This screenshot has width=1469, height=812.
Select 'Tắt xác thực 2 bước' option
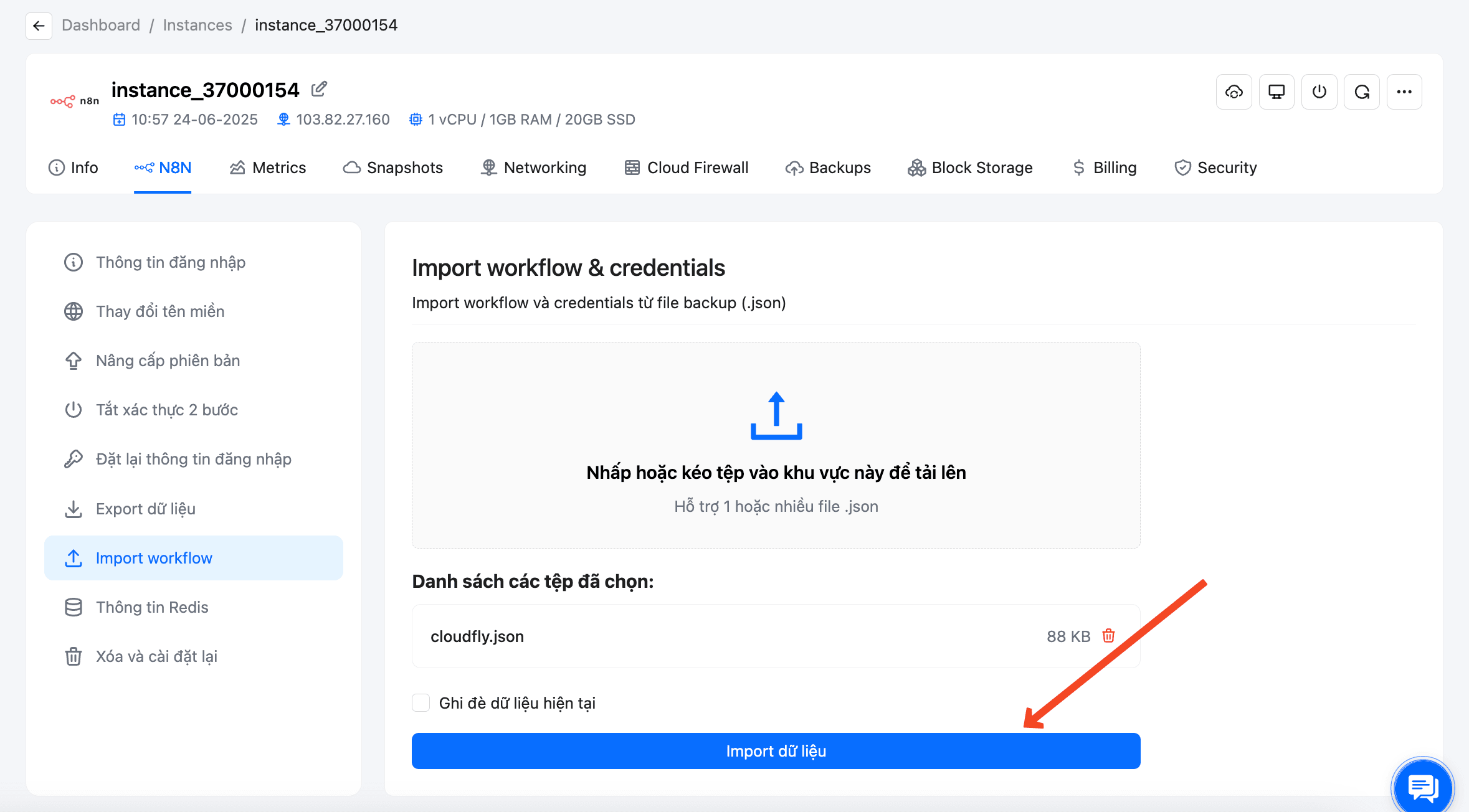click(x=166, y=410)
